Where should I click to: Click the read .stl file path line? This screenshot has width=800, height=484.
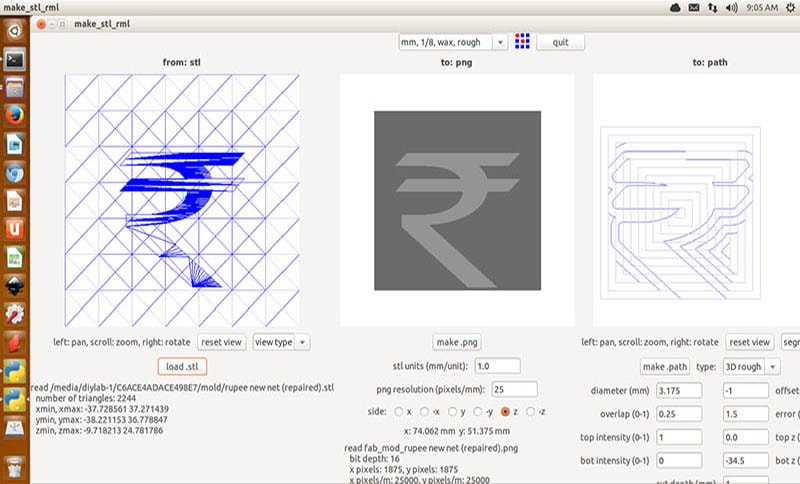[182, 388]
